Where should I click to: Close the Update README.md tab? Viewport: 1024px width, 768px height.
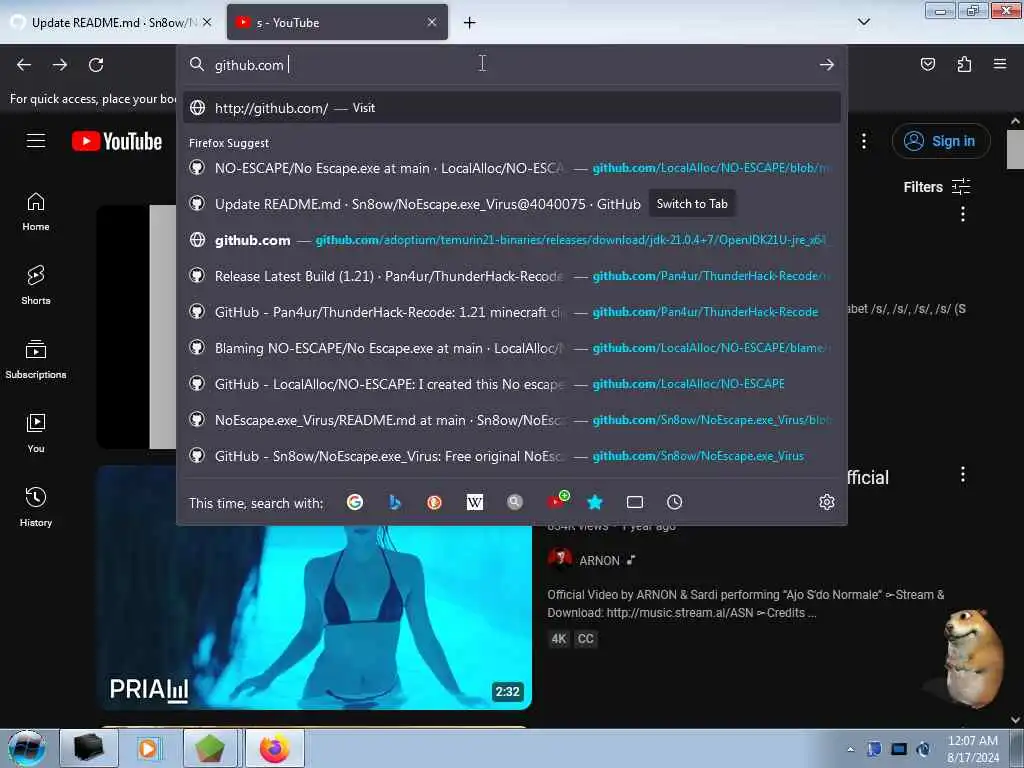pyautogui.click(x=207, y=22)
